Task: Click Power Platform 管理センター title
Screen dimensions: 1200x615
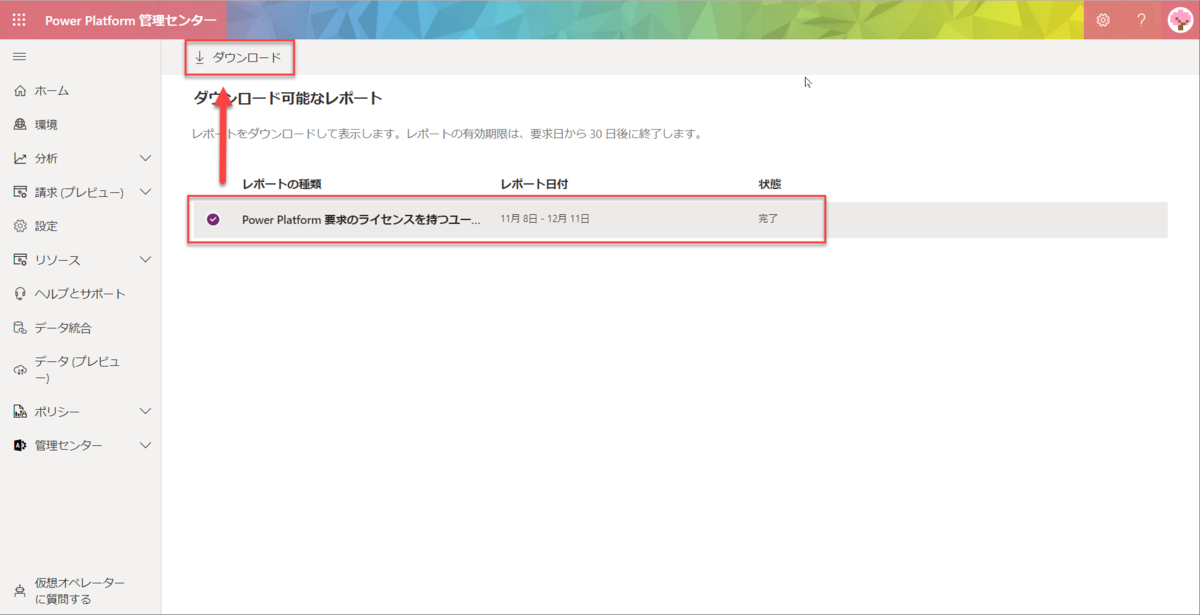Action: pos(130,20)
